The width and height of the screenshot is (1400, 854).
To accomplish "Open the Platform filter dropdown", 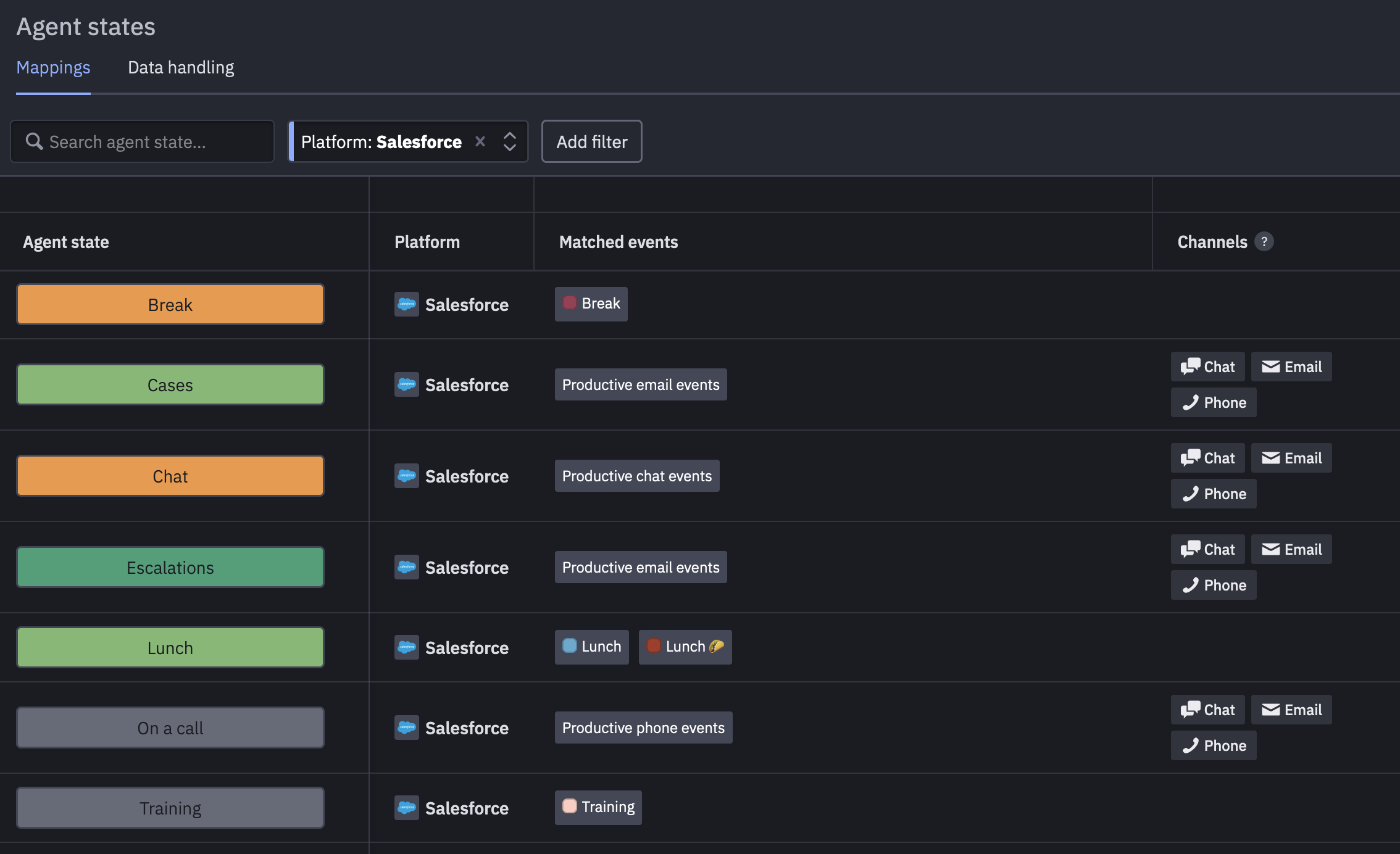I will [509, 141].
